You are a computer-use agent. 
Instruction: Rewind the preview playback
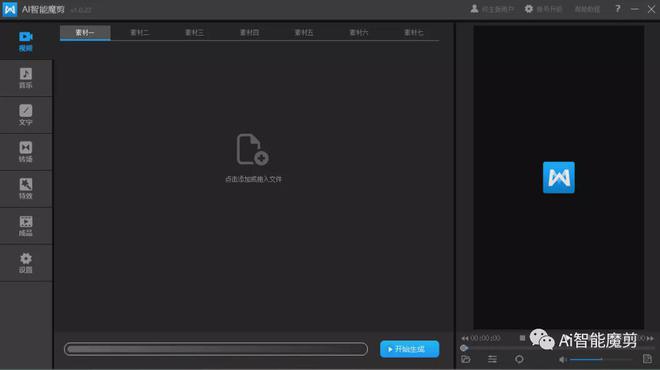click(x=465, y=338)
